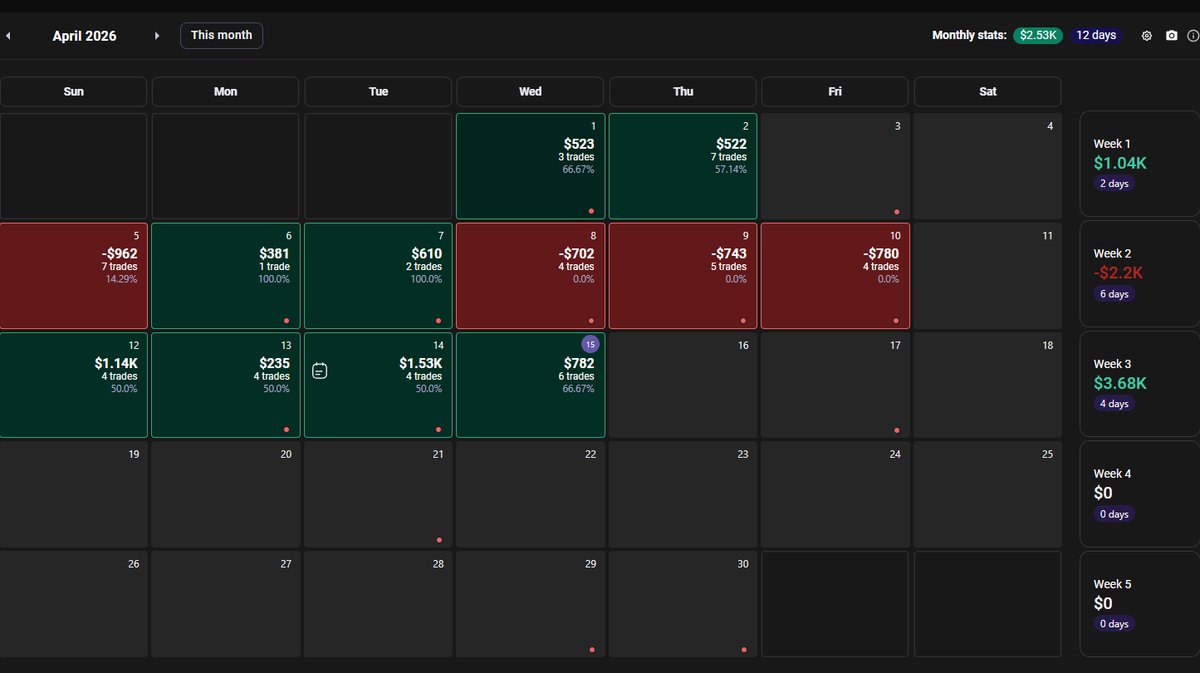The image size is (1200, 673).
Task: Click the red dot on the April 10 cell
Action: click(897, 321)
